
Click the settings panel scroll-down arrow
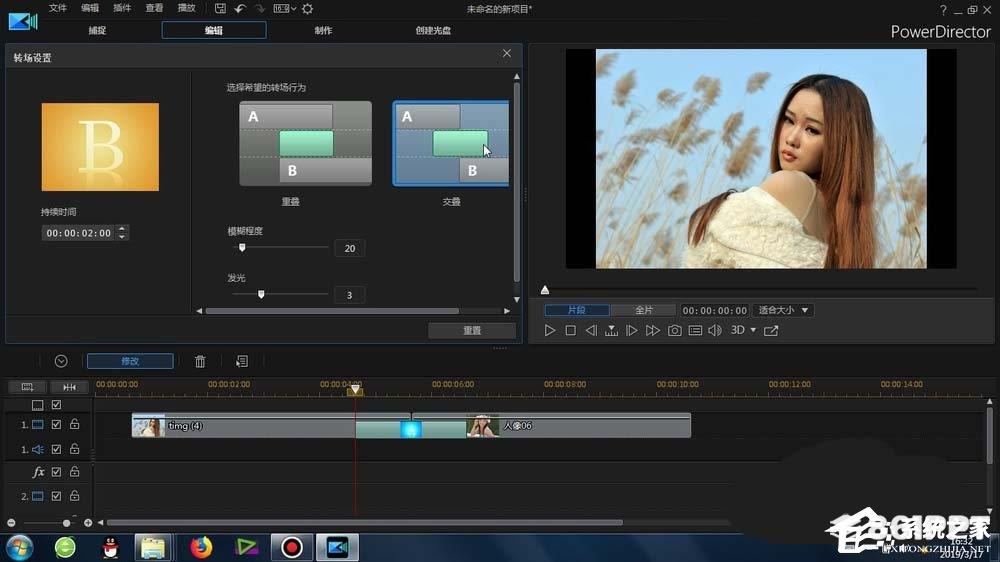coord(517,299)
